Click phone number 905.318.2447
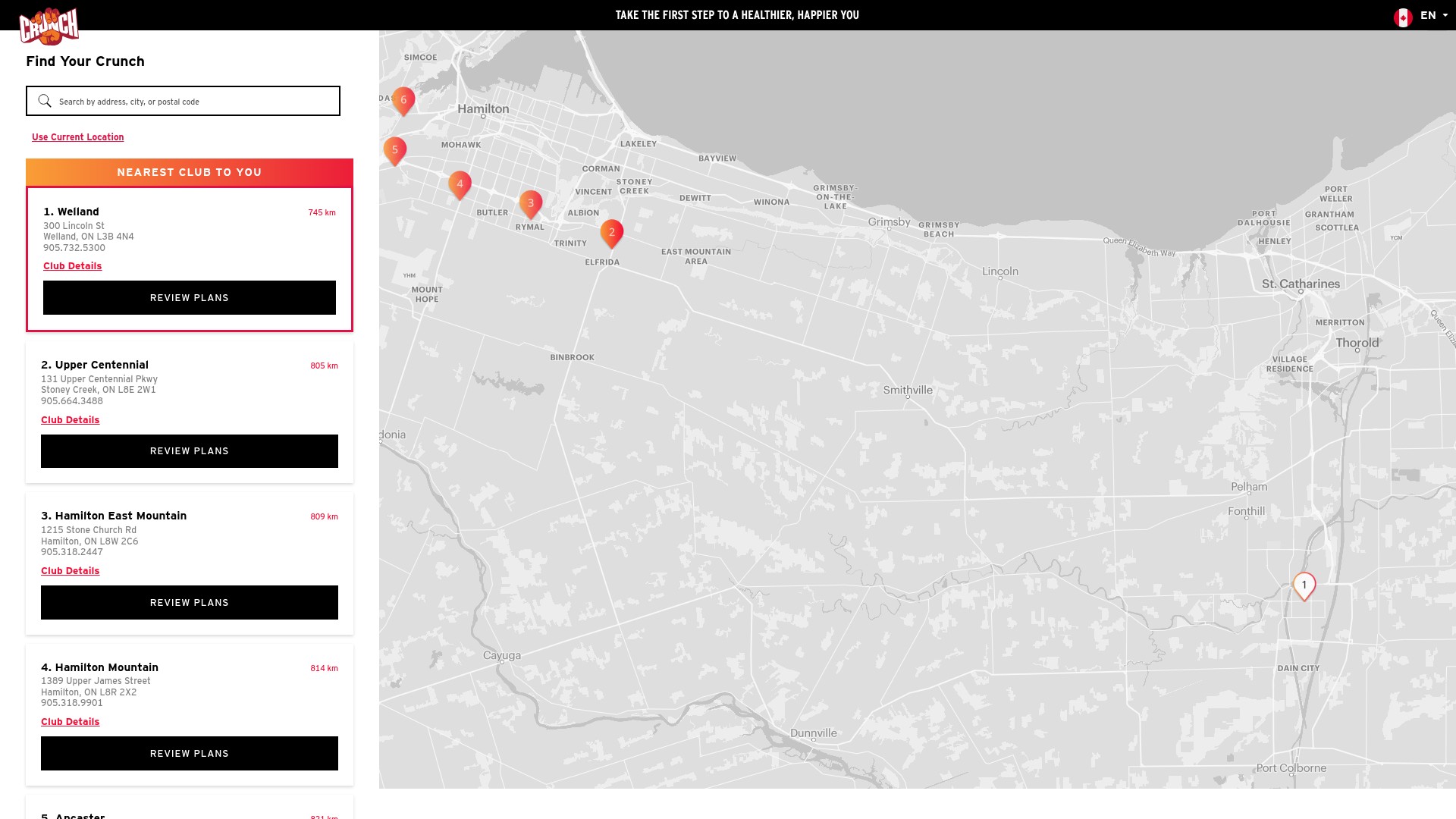This screenshot has width=1456, height=819. tap(72, 552)
